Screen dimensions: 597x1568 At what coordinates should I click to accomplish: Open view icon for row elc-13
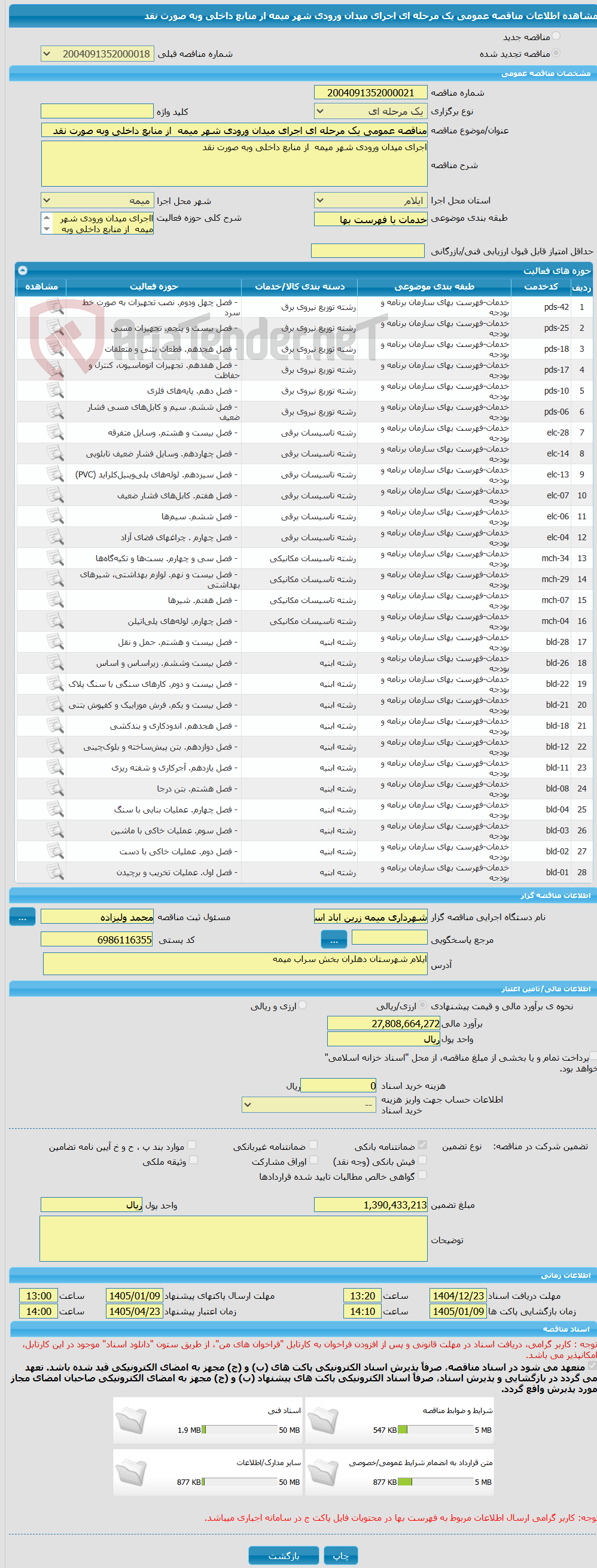tap(55, 474)
